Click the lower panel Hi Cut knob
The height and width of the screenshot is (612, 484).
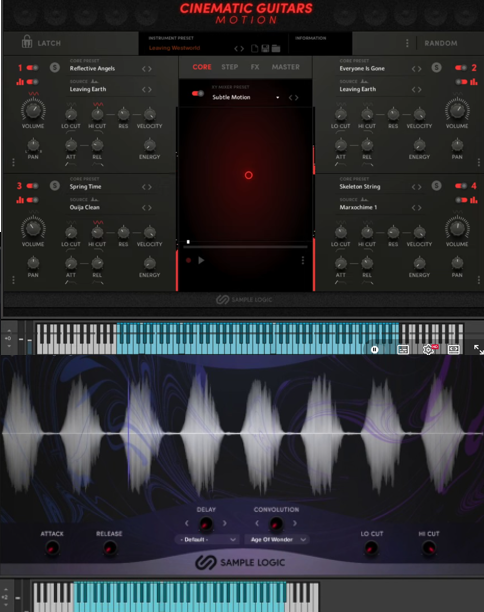click(429, 548)
